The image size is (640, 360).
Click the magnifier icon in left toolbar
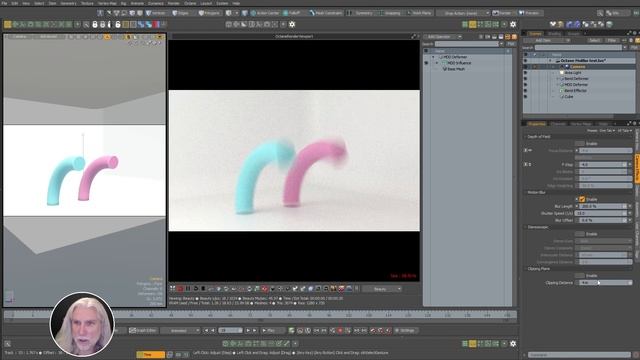[86, 24]
